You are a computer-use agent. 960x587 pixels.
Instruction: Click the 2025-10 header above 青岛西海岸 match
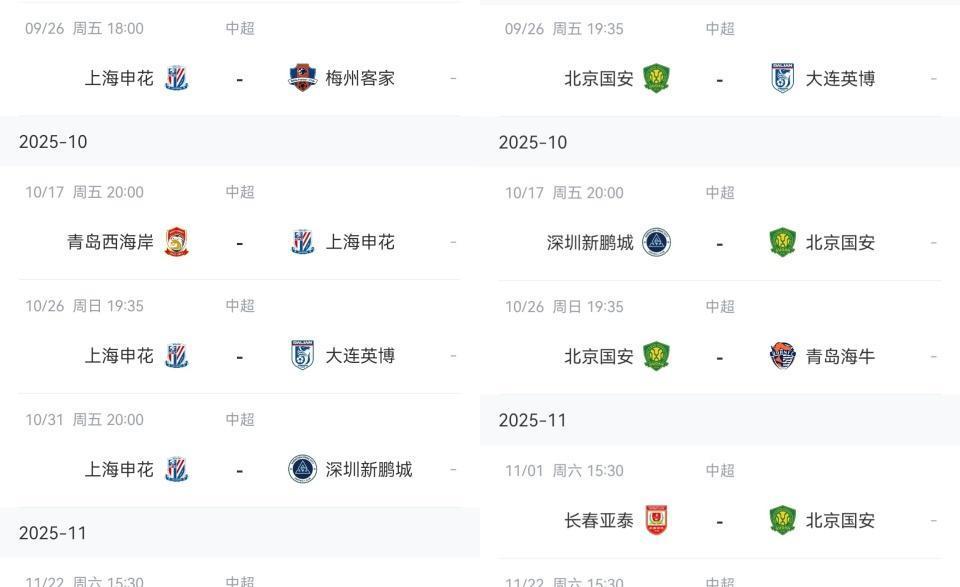coord(53,142)
